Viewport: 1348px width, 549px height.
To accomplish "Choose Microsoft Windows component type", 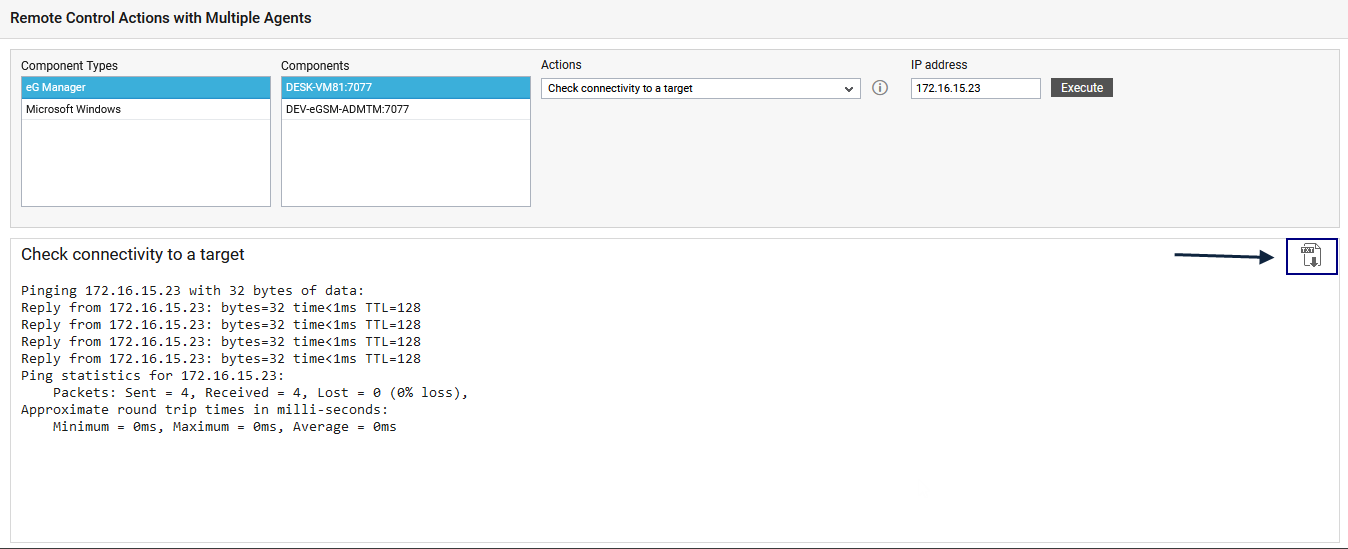I will point(145,109).
